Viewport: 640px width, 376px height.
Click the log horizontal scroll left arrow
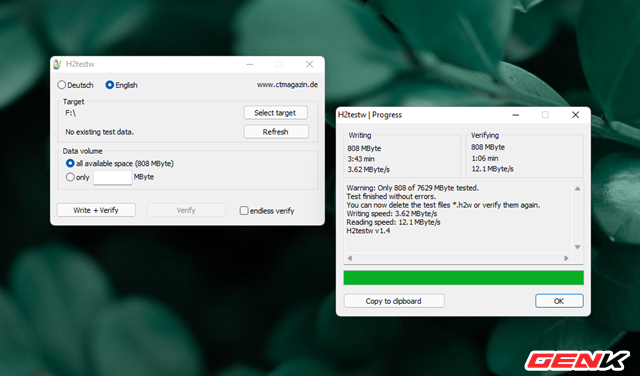[350, 258]
